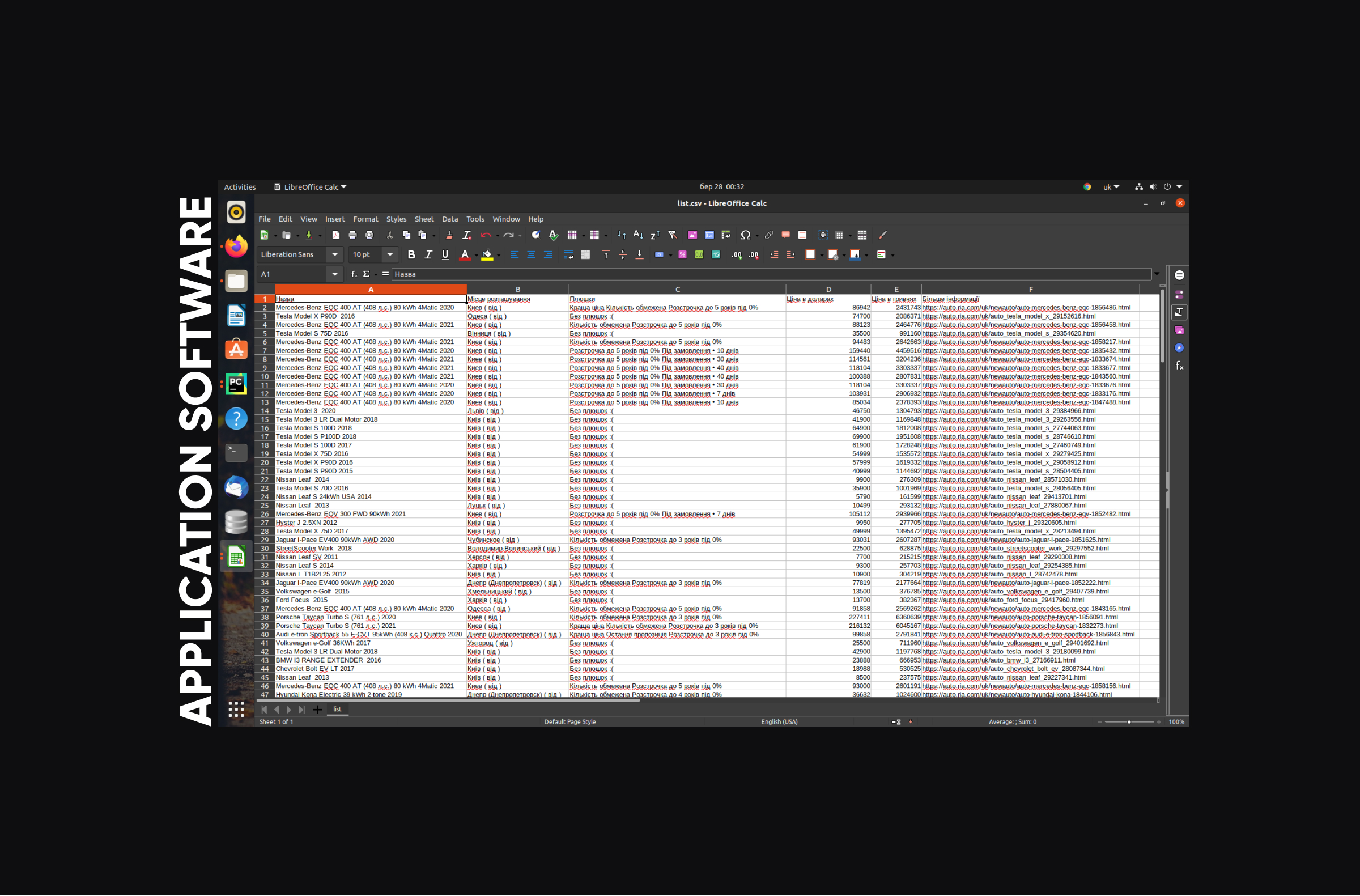Undo the last action

point(486,235)
